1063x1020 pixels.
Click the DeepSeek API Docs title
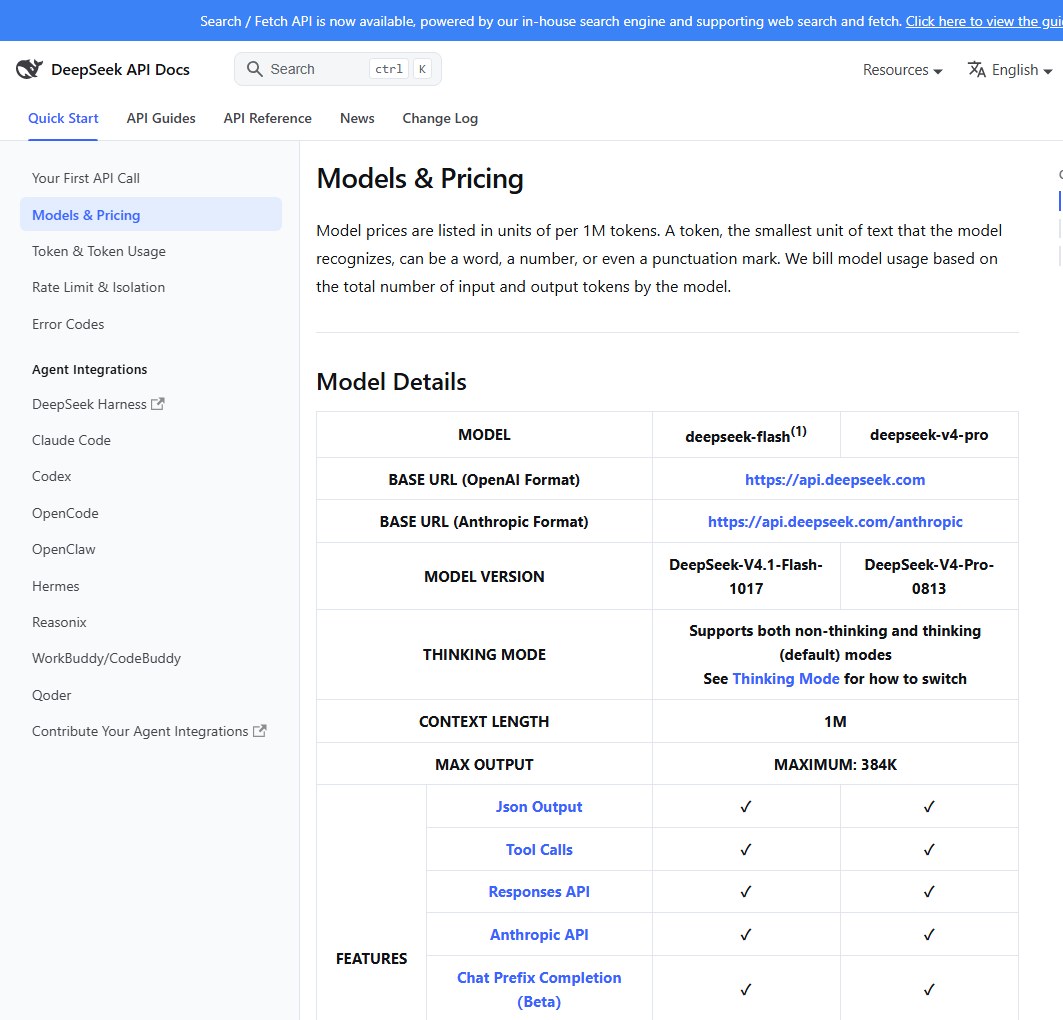(121, 70)
